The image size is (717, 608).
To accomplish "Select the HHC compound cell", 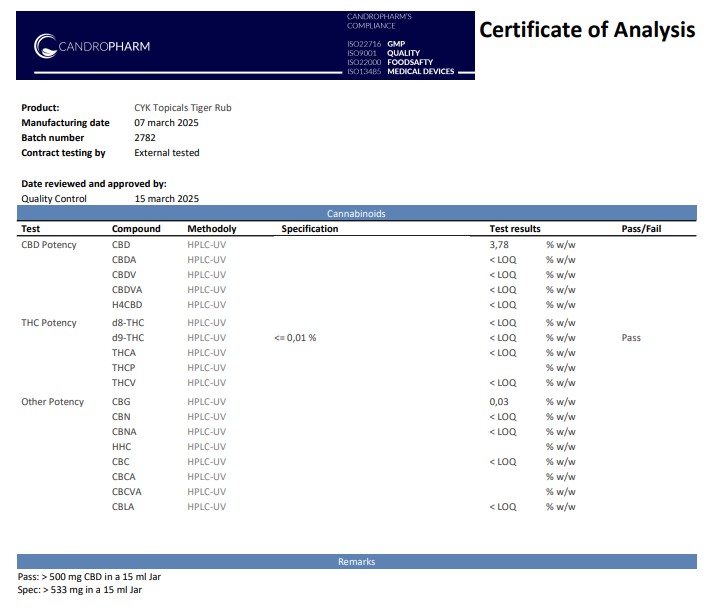I will click(122, 447).
